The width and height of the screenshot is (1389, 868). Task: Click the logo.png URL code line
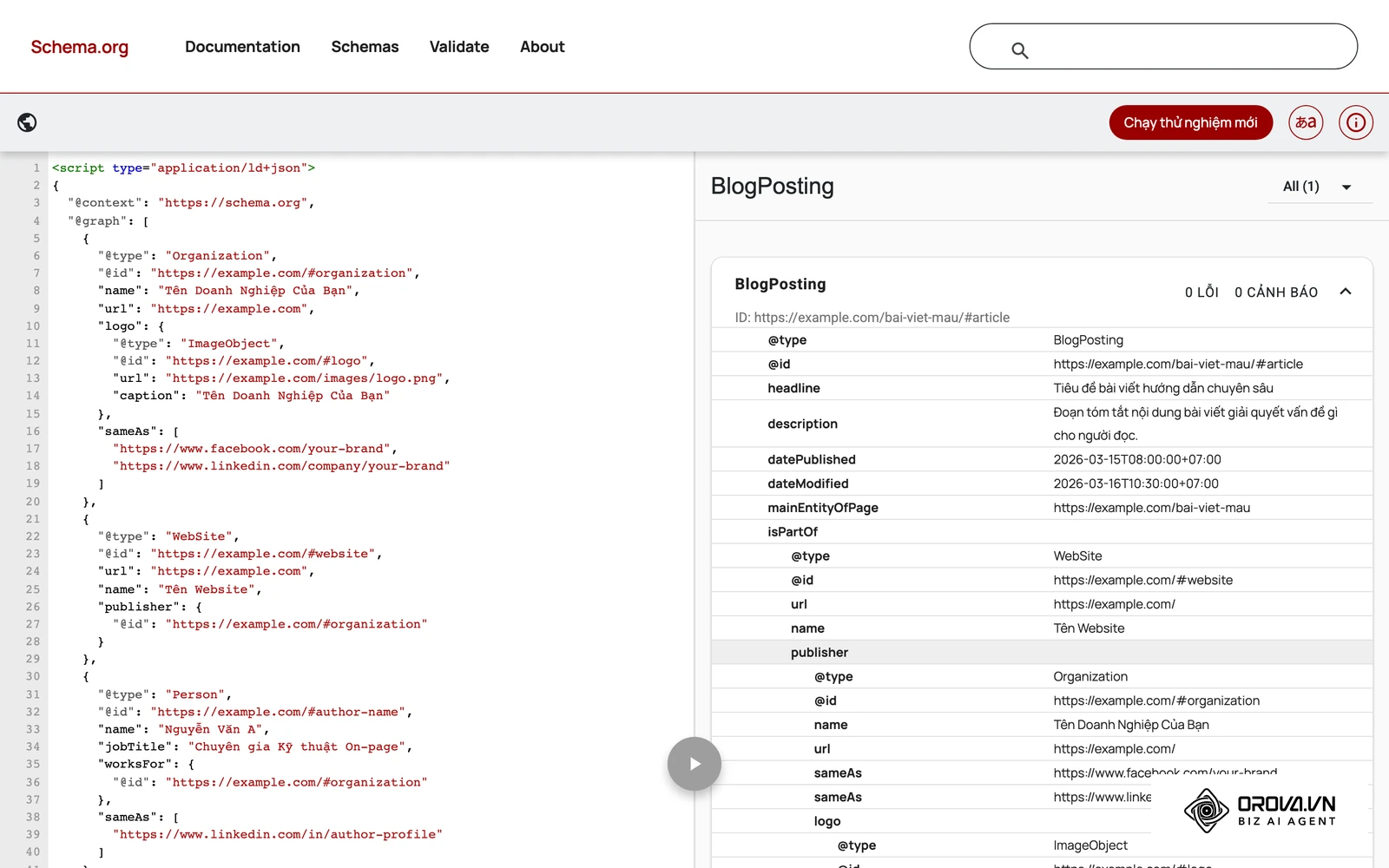click(x=281, y=378)
